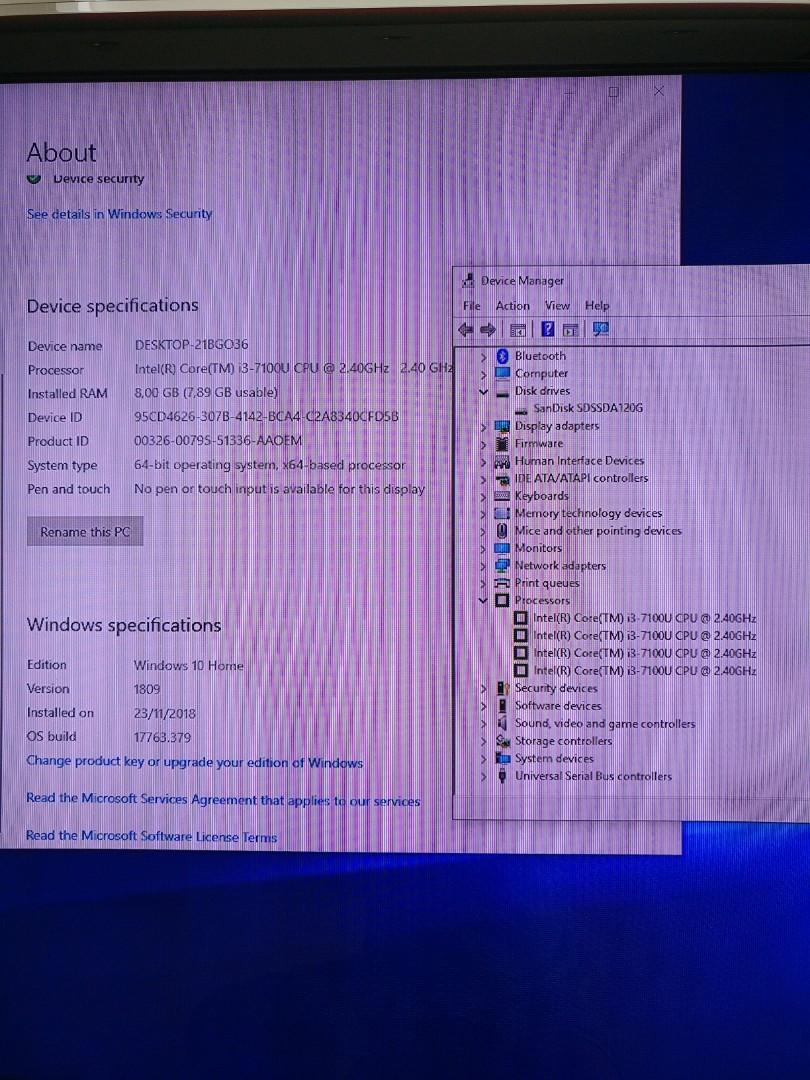Expand the System devices chevron

tap(484, 758)
